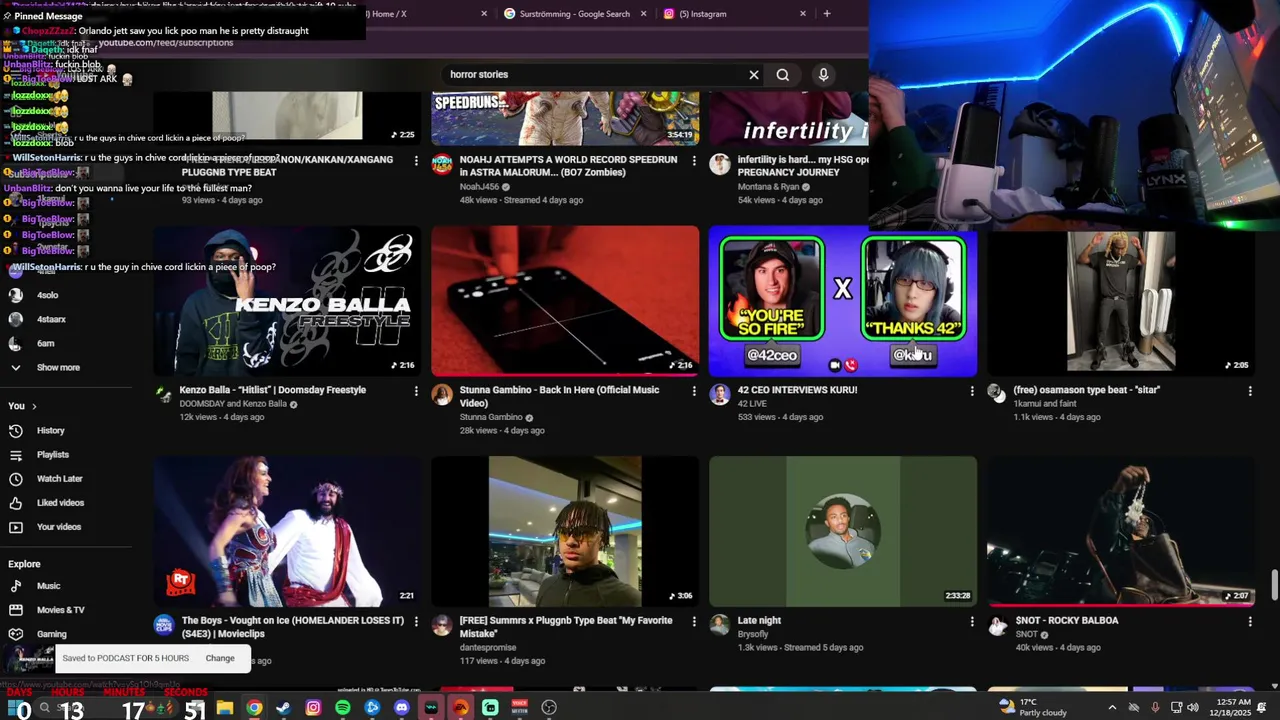Viewport: 1280px width, 720px height.
Task: Open Watch Later in the sidebar
Action: [59, 479]
